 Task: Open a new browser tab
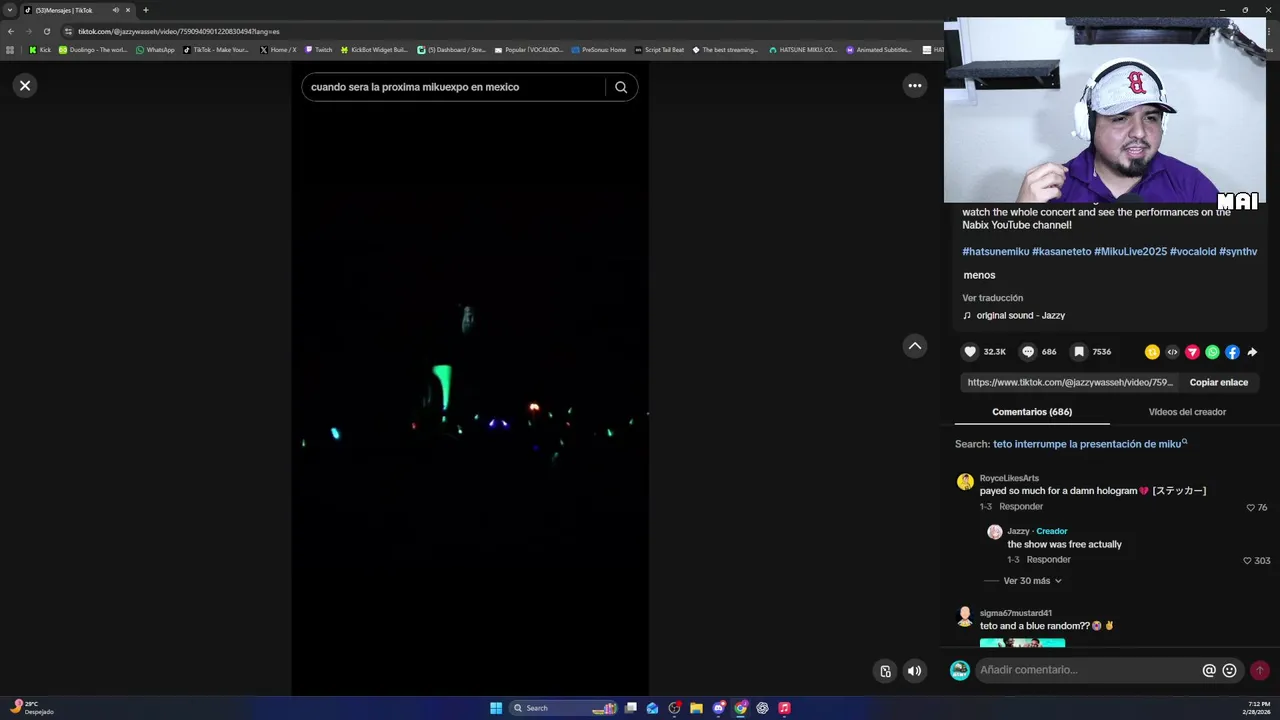[145, 10]
